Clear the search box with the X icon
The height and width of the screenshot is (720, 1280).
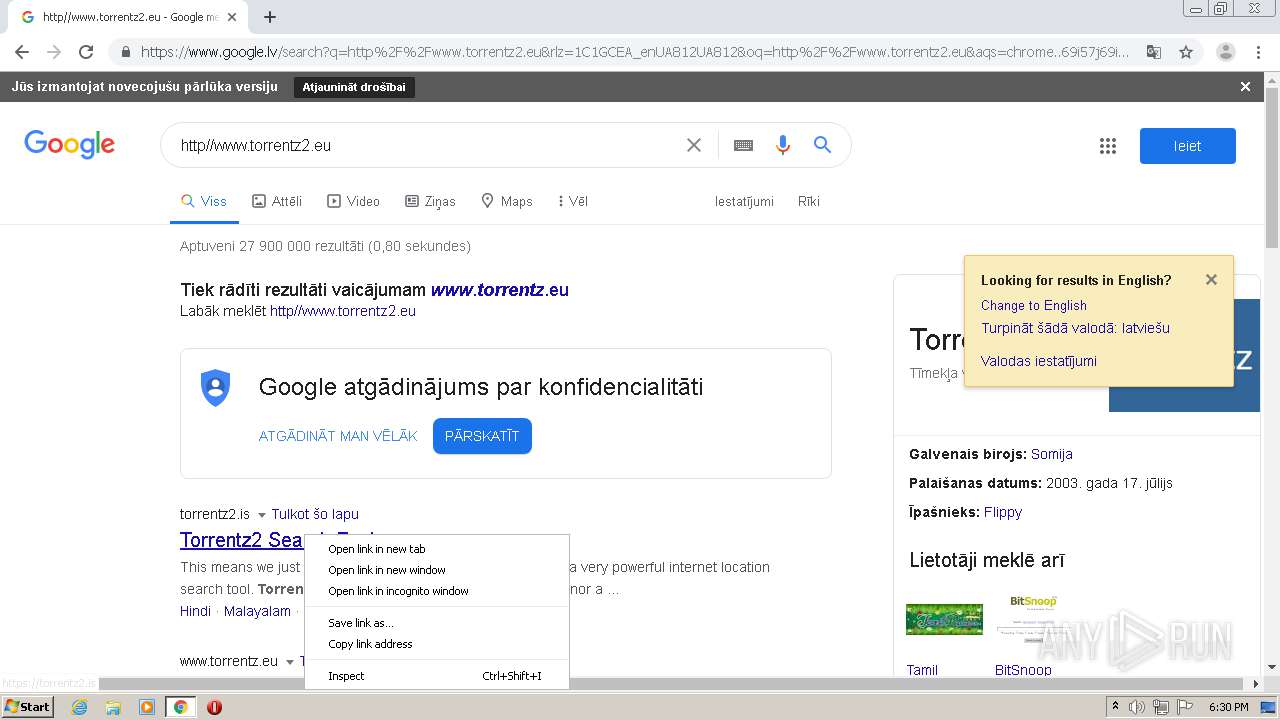click(x=694, y=145)
